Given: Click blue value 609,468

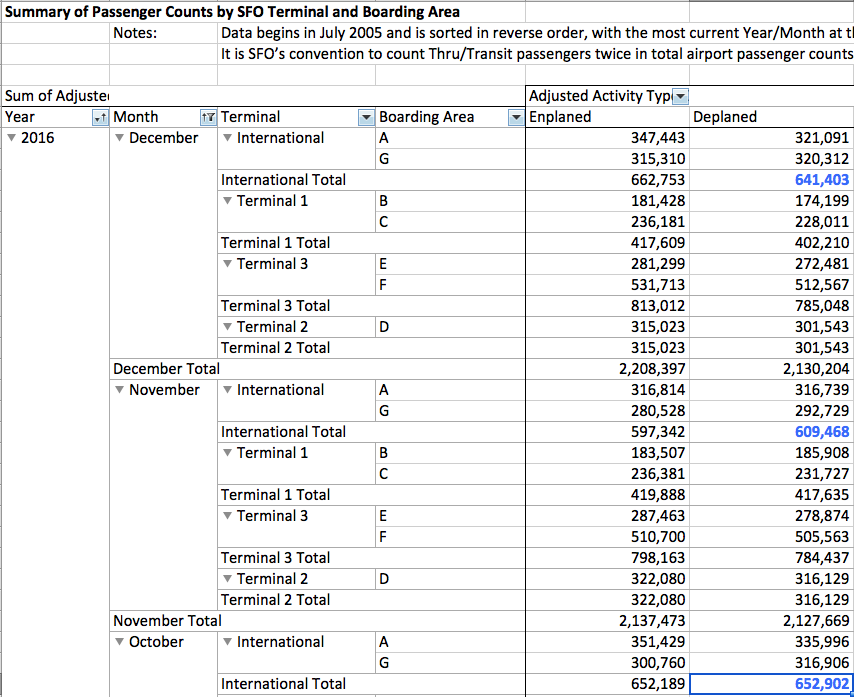Looking at the screenshot, I should (821, 432).
